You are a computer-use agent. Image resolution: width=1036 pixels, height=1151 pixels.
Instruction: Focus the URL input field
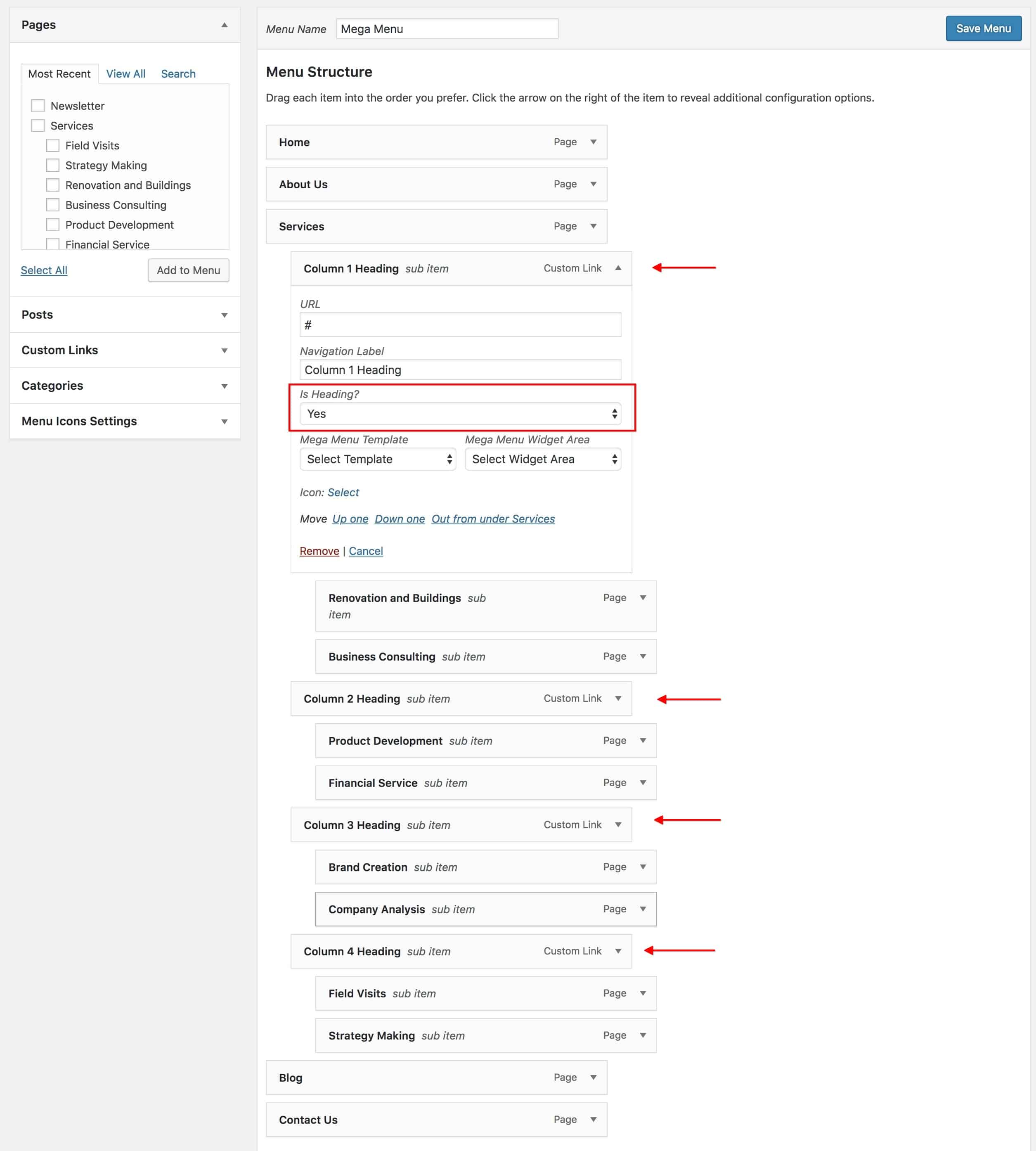pyautogui.click(x=460, y=325)
